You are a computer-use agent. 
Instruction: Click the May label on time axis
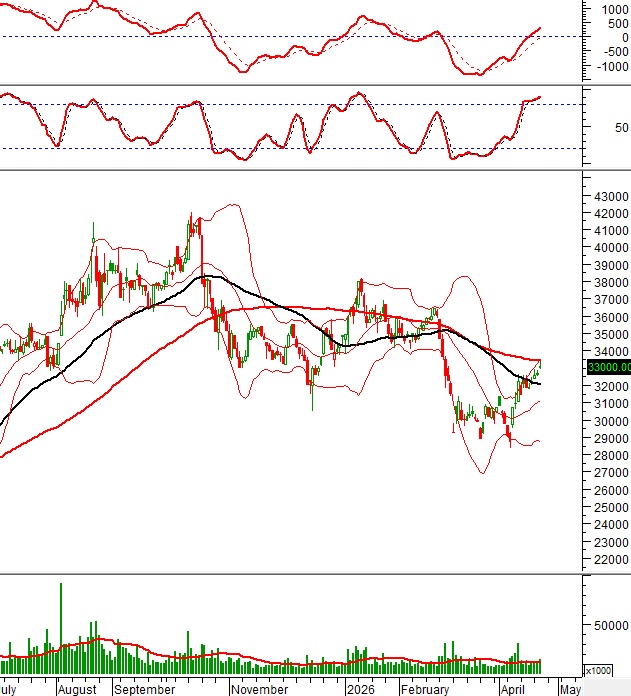pyautogui.click(x=570, y=689)
